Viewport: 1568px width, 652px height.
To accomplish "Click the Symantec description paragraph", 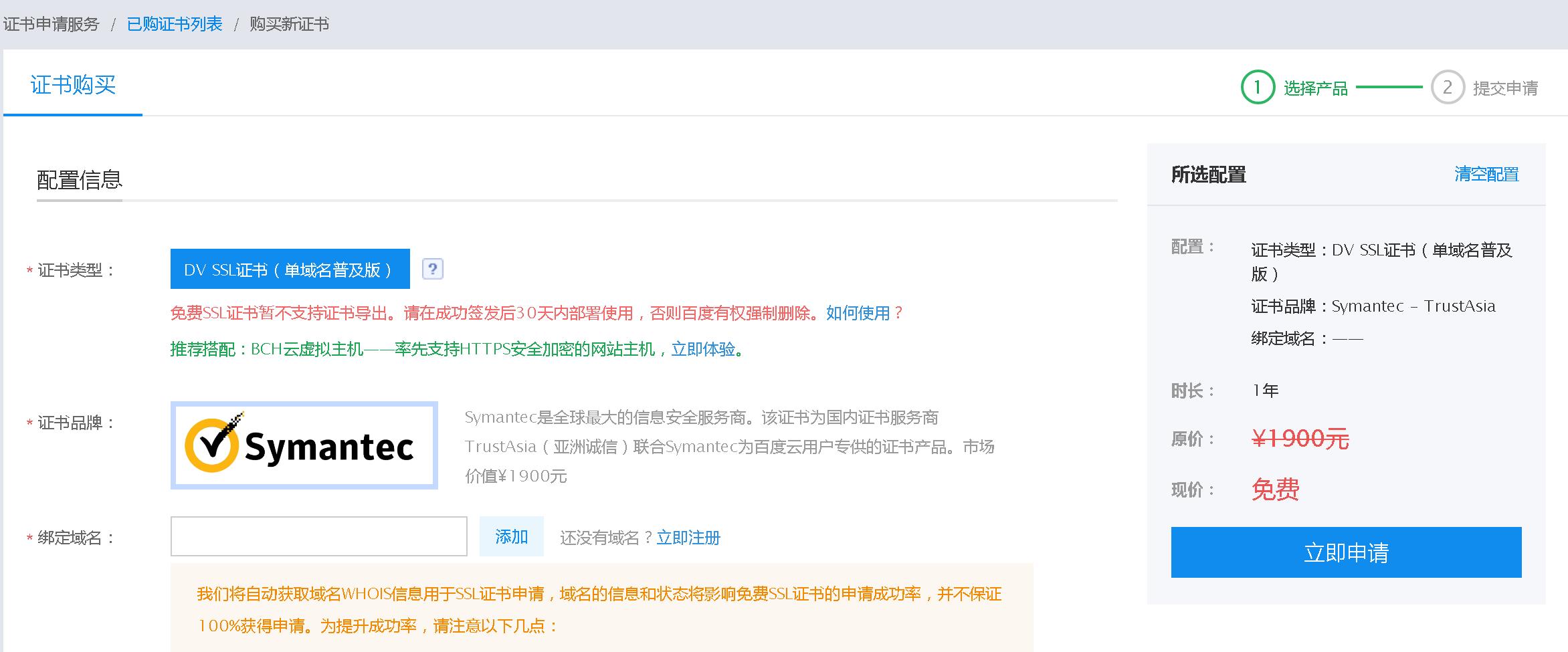I will click(729, 447).
